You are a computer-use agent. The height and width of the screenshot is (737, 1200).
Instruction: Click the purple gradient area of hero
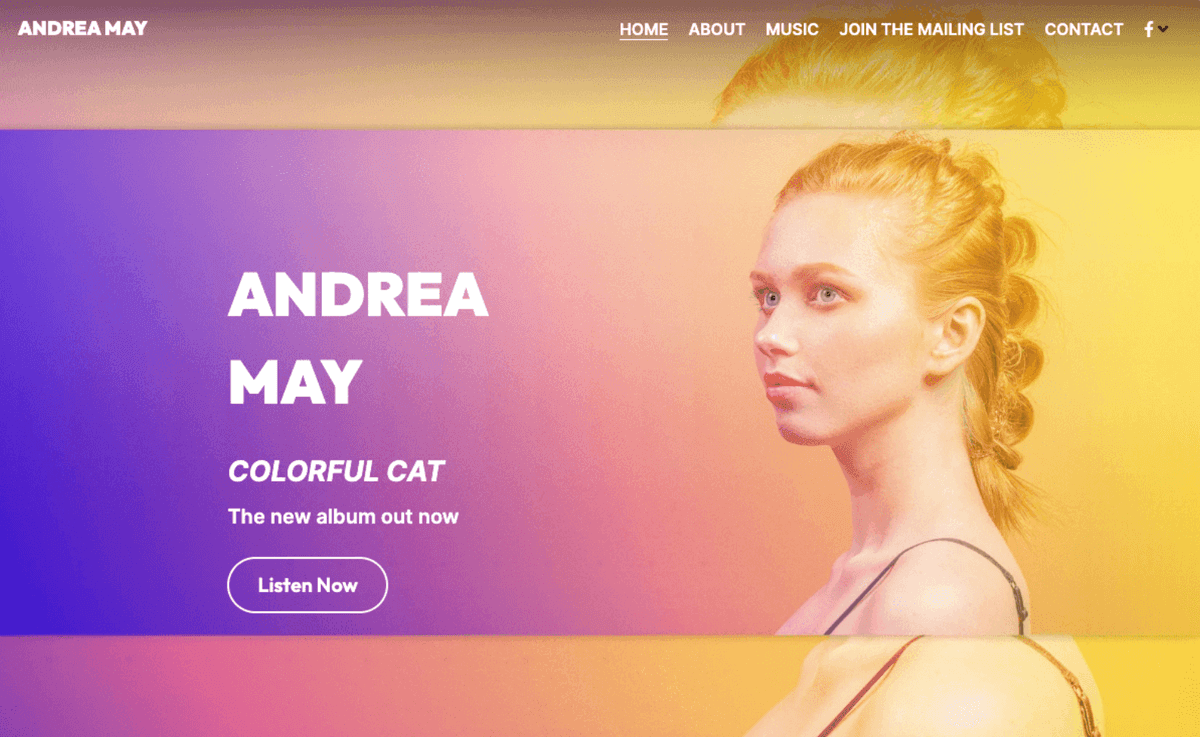pyautogui.click(x=100, y=400)
